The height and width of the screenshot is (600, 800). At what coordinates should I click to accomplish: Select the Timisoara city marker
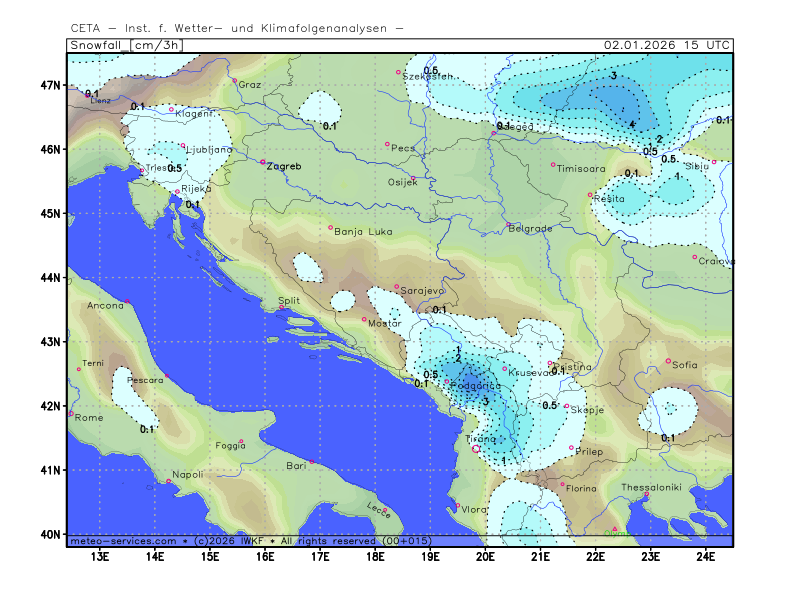(553, 165)
